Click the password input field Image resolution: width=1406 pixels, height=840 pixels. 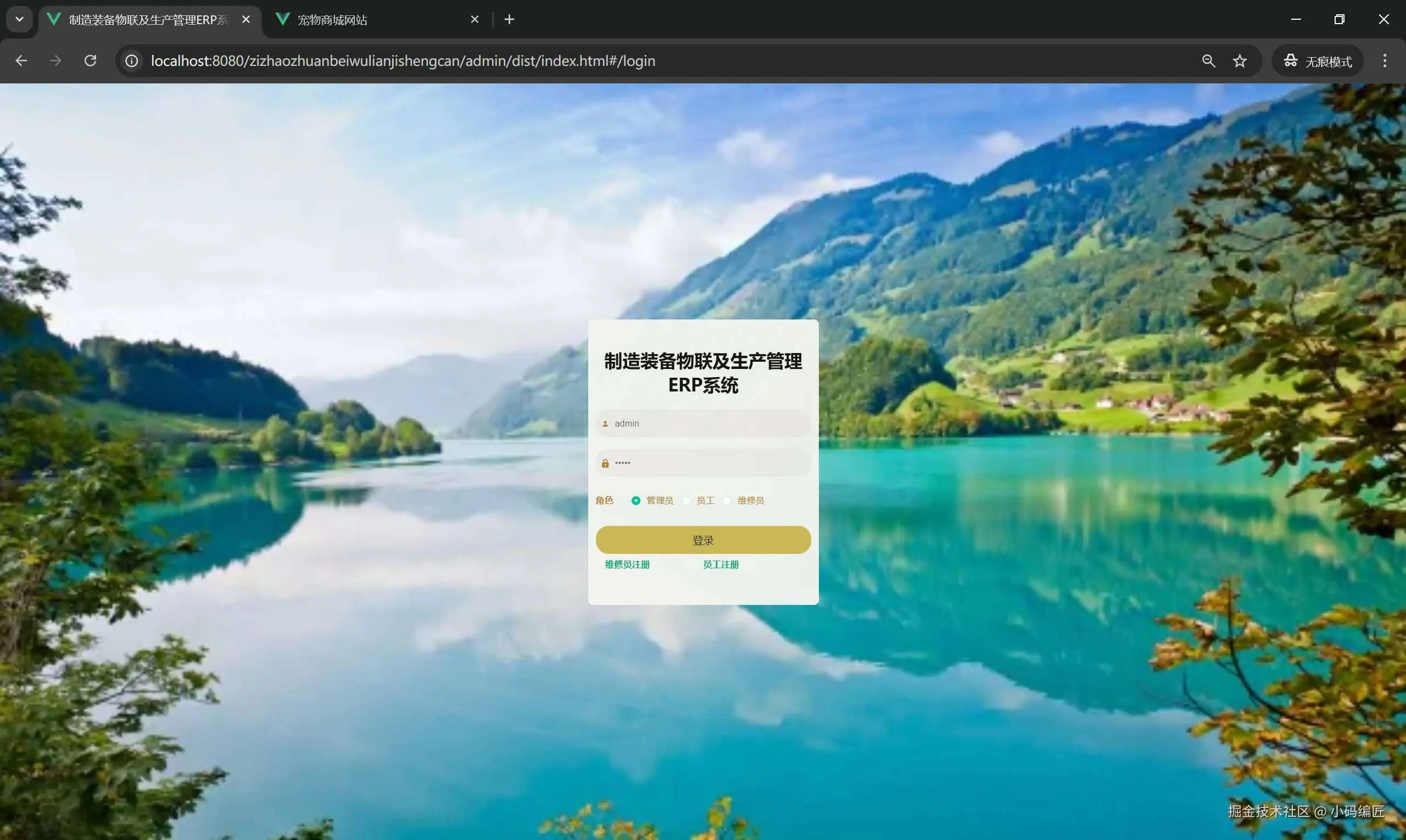[708, 463]
